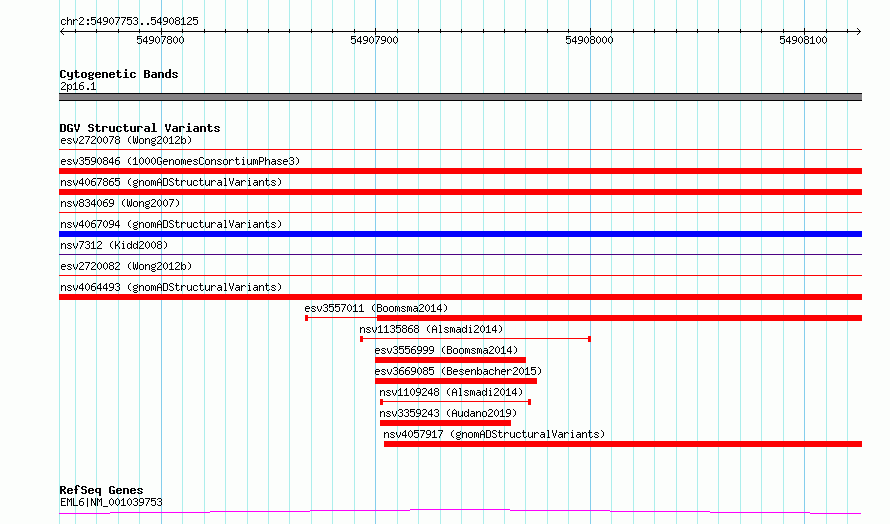The image size is (890, 524).
Task: Click the thick red bar of esv3557011
Action: [x=619, y=318]
